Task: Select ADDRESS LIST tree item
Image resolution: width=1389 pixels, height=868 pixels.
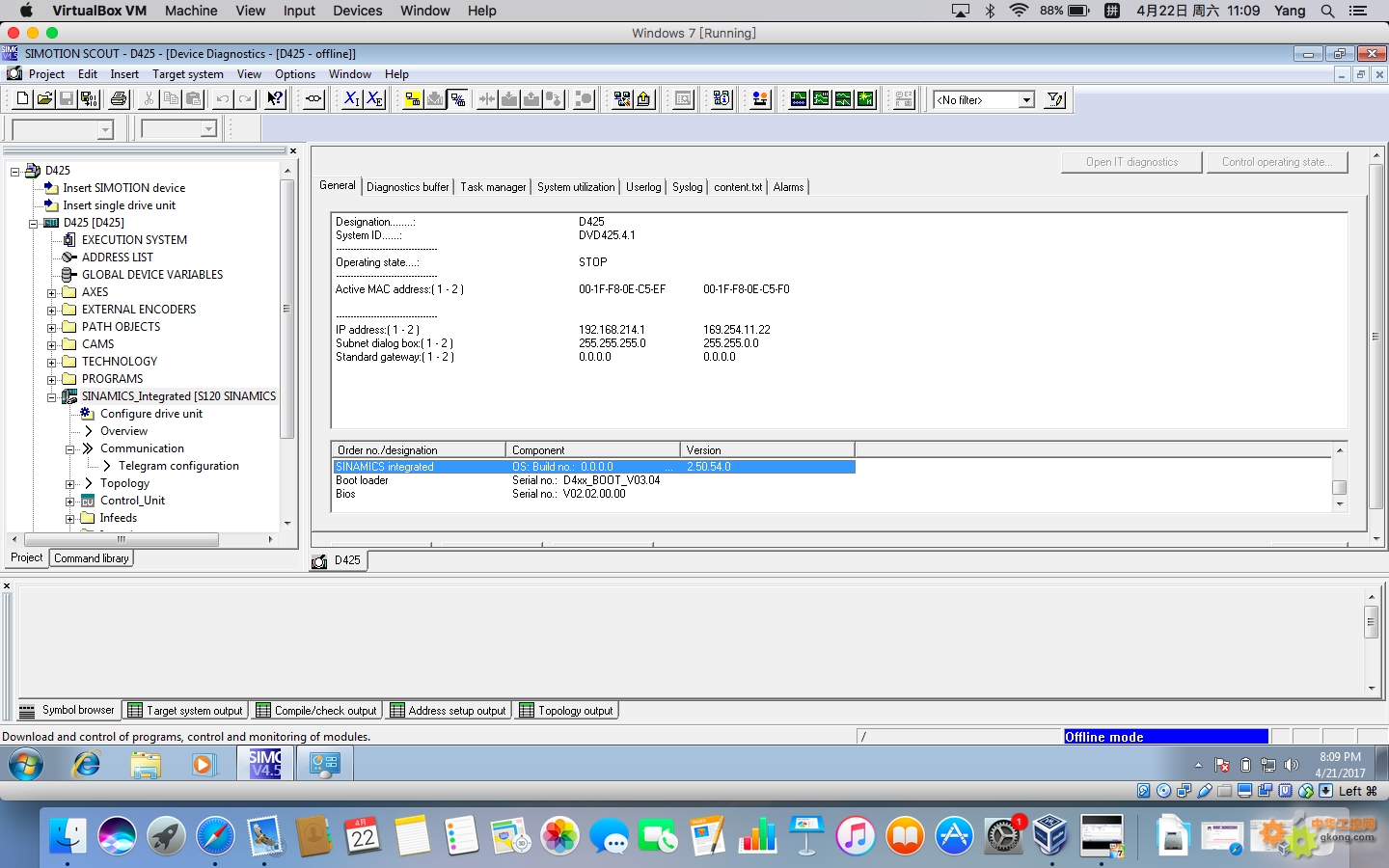Action: pos(117,258)
